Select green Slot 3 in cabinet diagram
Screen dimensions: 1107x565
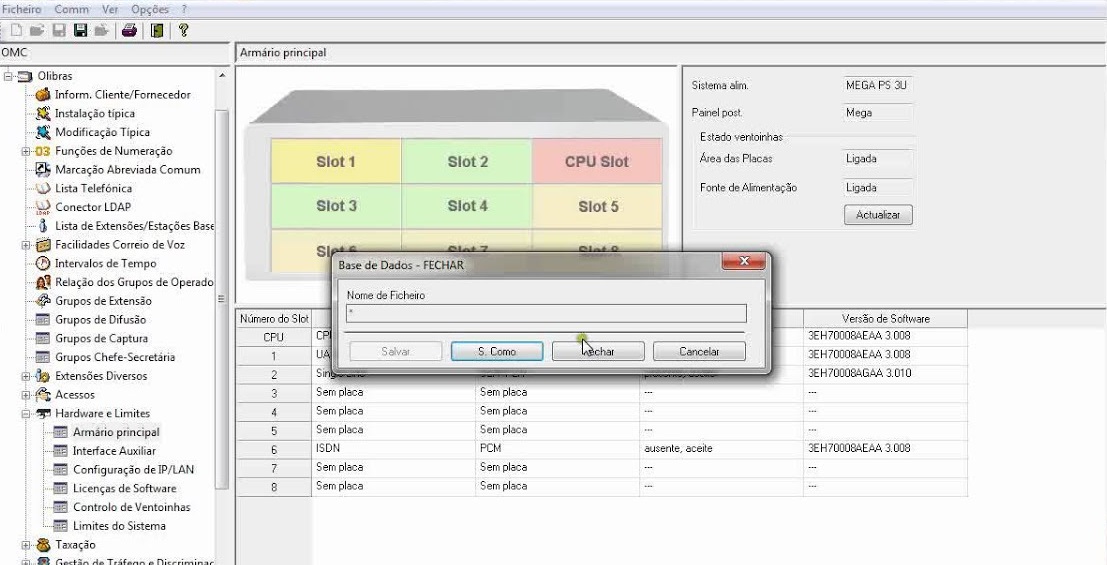click(336, 206)
